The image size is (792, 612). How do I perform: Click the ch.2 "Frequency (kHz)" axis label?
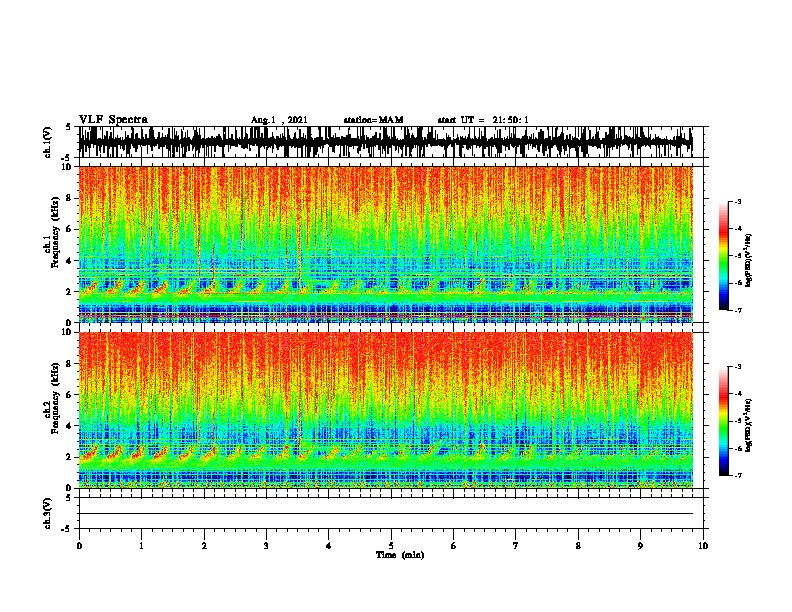(55, 398)
